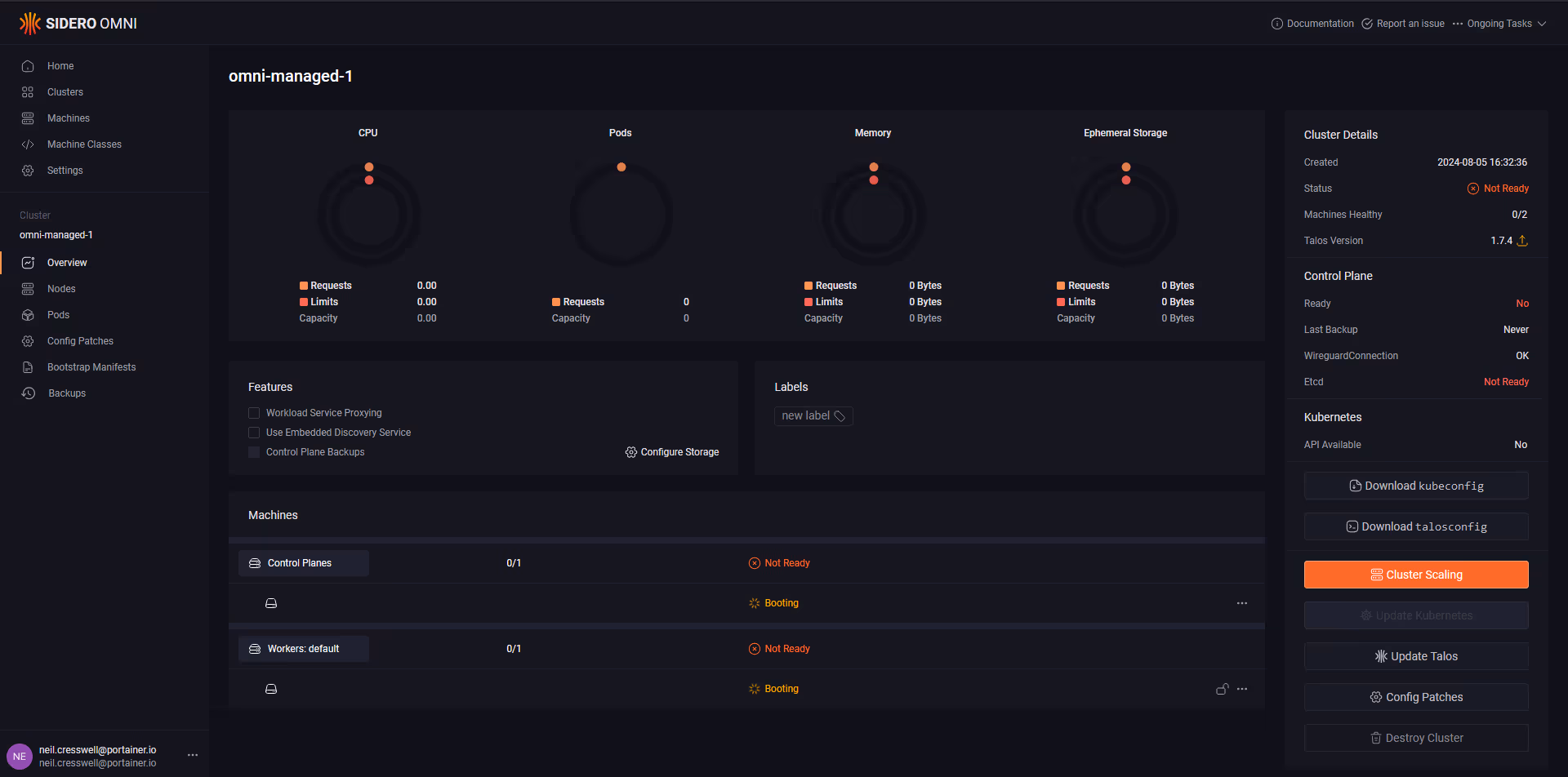Open the control plane machine actions menu

click(1242, 603)
